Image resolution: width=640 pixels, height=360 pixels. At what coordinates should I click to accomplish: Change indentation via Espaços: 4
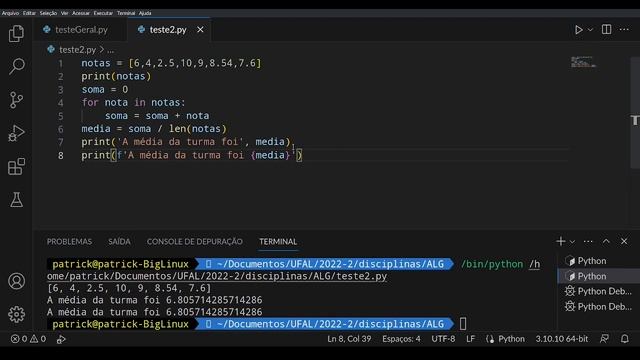click(401, 339)
